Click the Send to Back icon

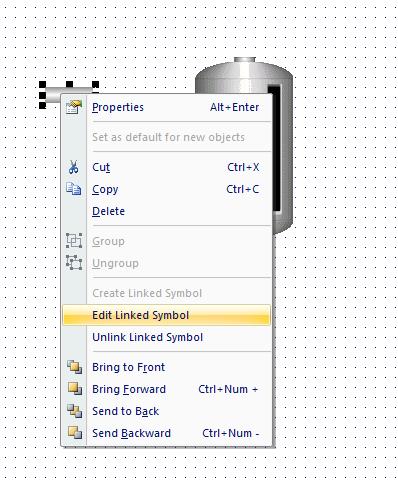74,411
